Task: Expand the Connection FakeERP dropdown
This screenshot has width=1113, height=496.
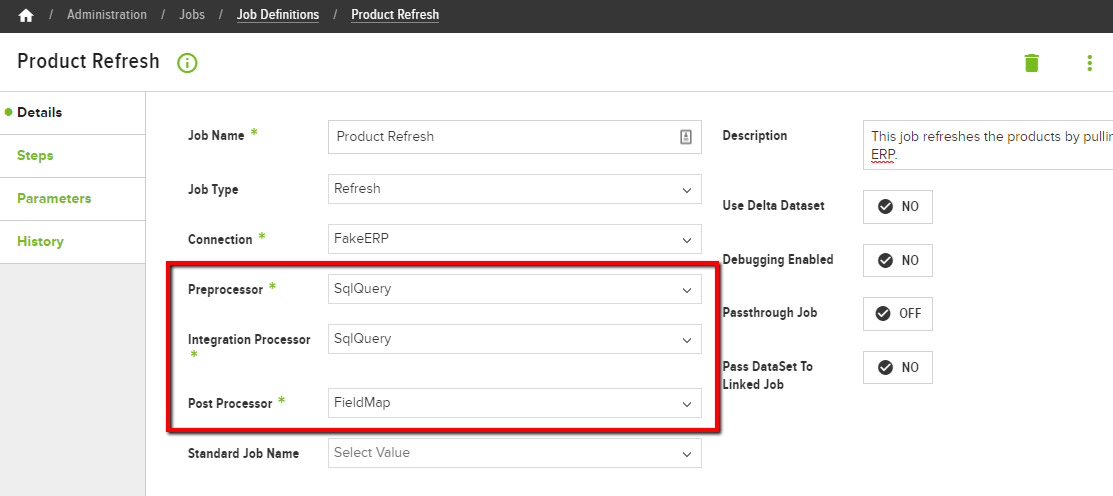Action: click(x=515, y=239)
